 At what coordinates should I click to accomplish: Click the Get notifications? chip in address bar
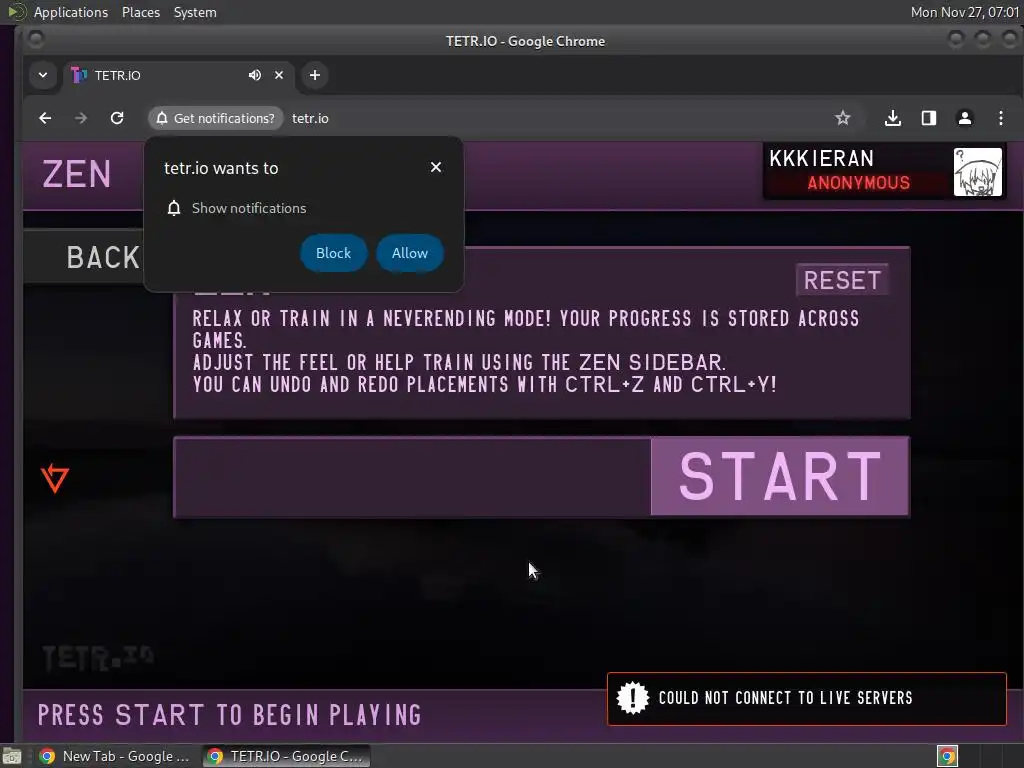[216, 118]
